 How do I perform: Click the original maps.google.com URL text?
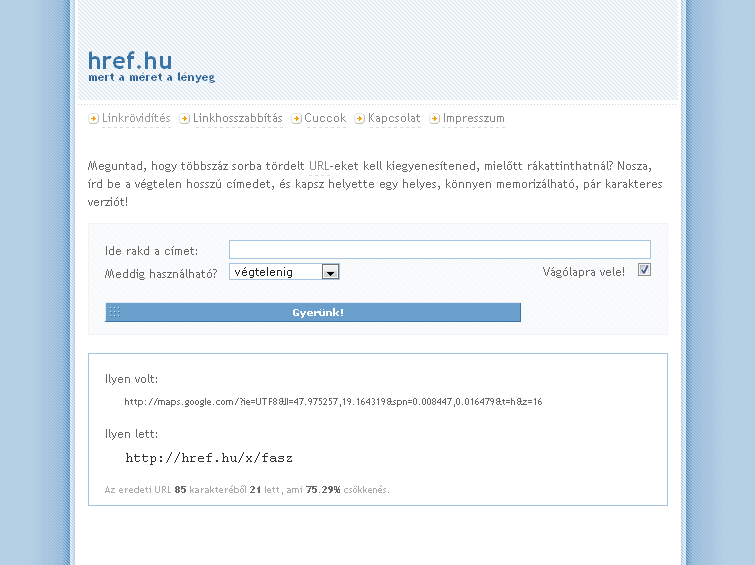pos(333,402)
